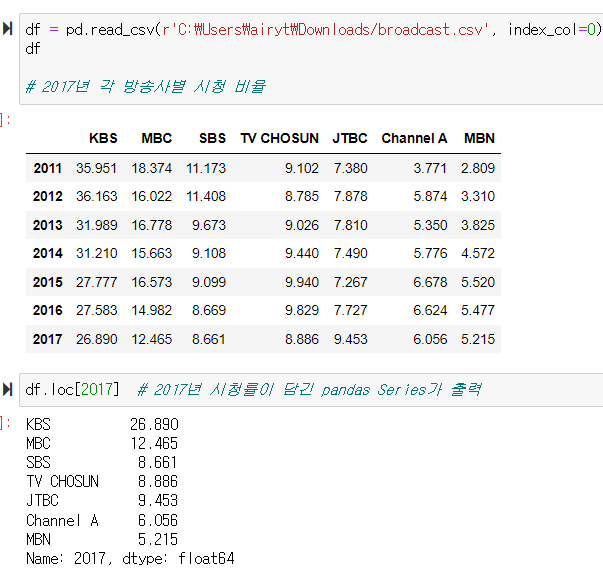Click inside the df.loc[2017] code cell

(311, 390)
